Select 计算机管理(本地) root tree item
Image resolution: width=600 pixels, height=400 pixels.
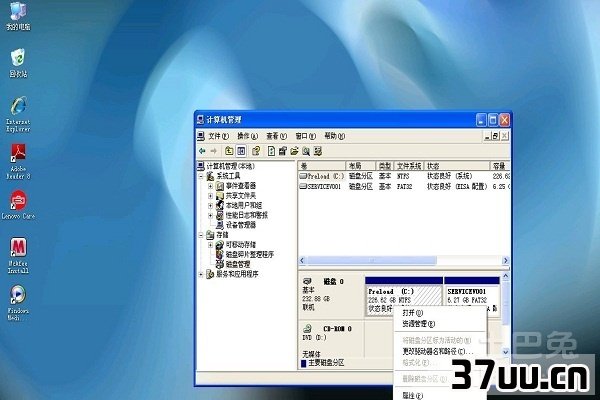(231, 166)
